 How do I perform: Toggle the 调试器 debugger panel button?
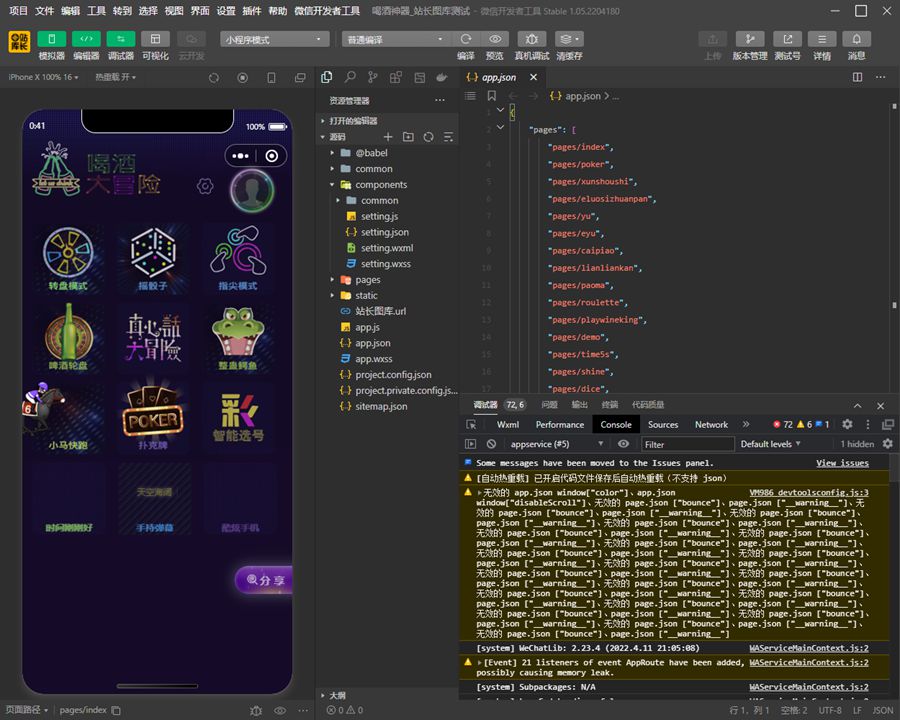click(x=120, y=38)
